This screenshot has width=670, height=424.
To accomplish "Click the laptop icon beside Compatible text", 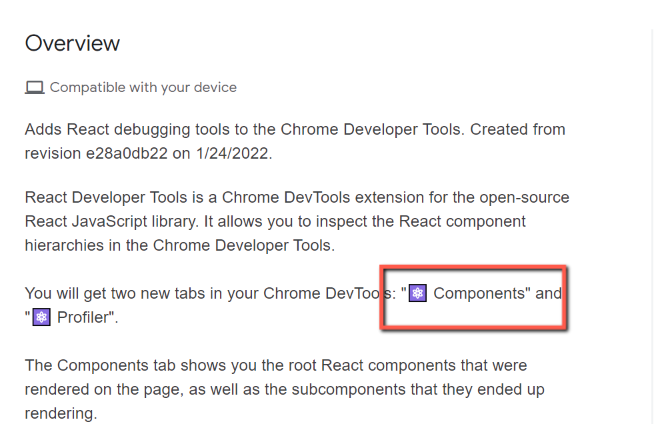I will click(x=35, y=87).
